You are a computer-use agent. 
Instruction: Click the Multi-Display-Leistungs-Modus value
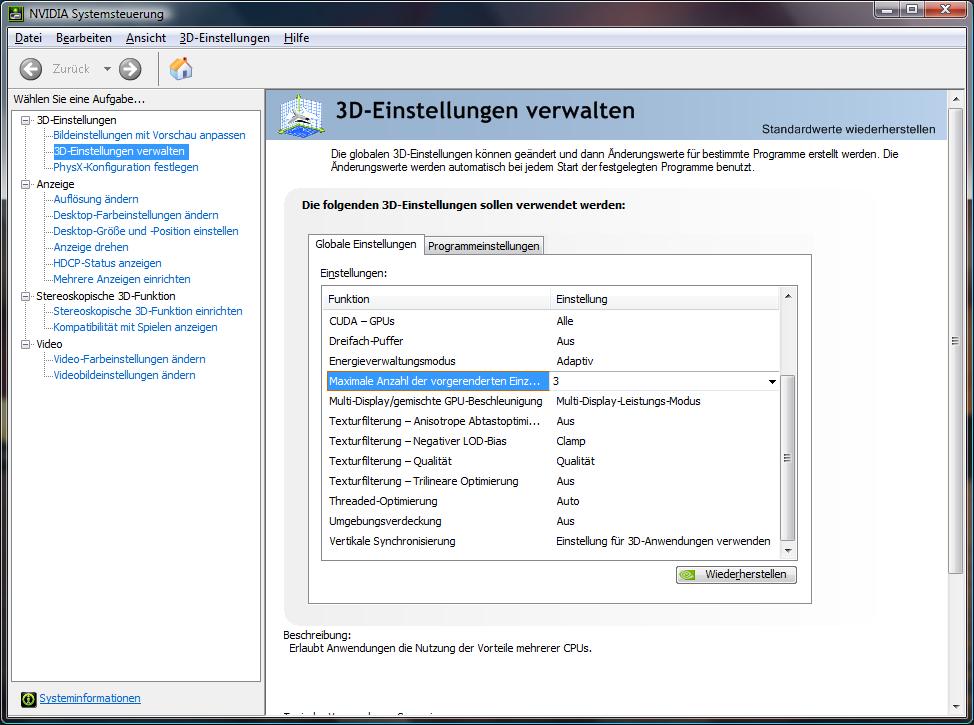point(628,401)
